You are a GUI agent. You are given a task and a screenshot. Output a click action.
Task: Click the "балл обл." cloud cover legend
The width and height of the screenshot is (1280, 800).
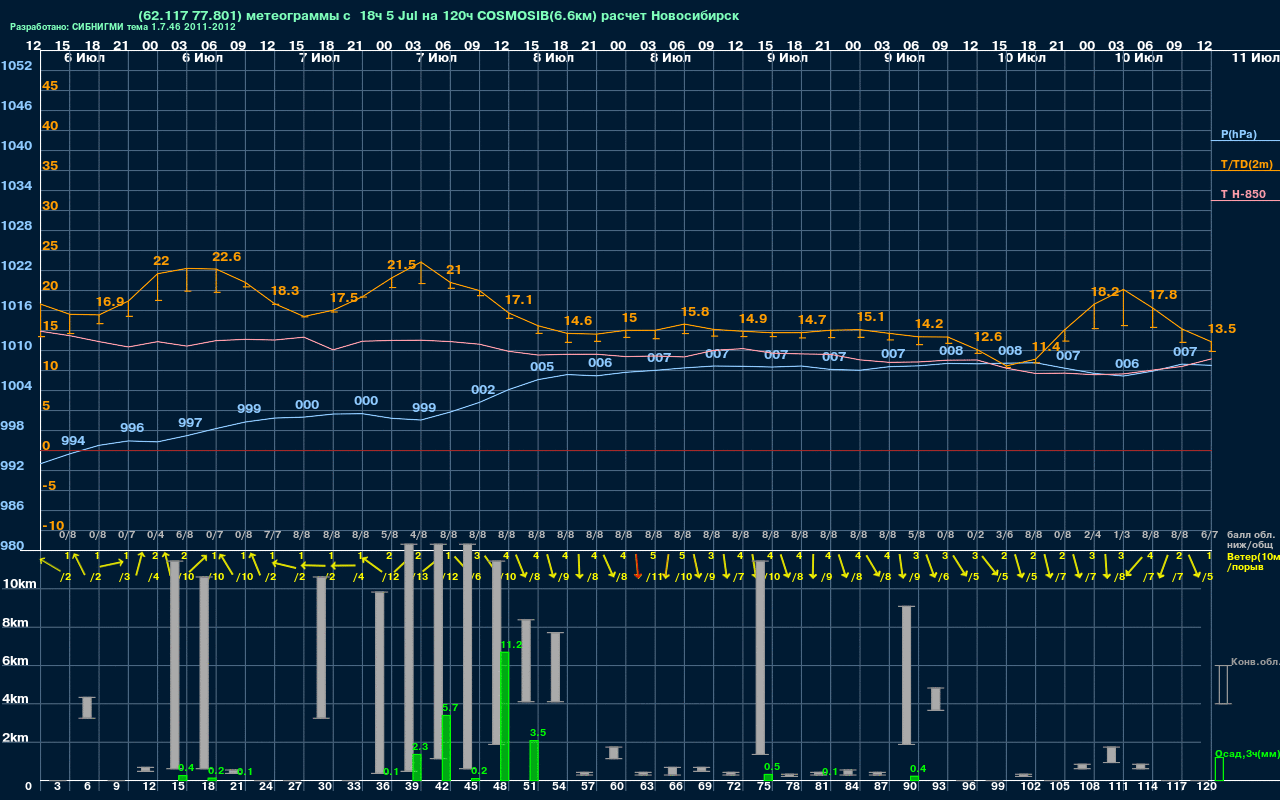click(1251, 535)
